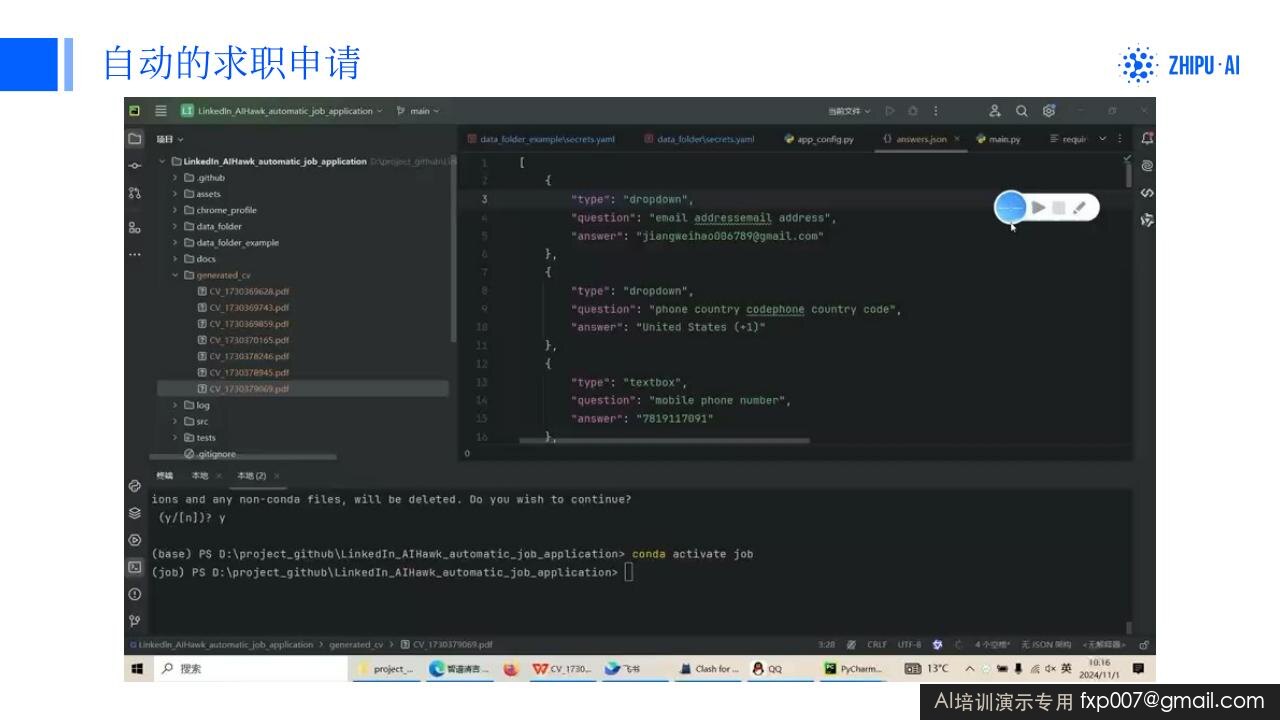This screenshot has height=720, width=1280.
Task: Expand the docs folder
Action: (175, 259)
